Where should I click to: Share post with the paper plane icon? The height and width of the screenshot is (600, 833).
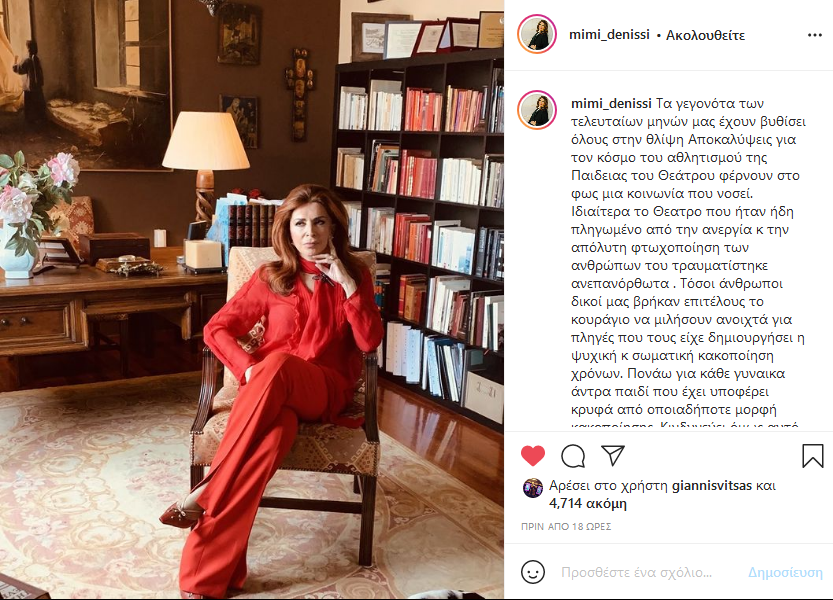click(613, 455)
